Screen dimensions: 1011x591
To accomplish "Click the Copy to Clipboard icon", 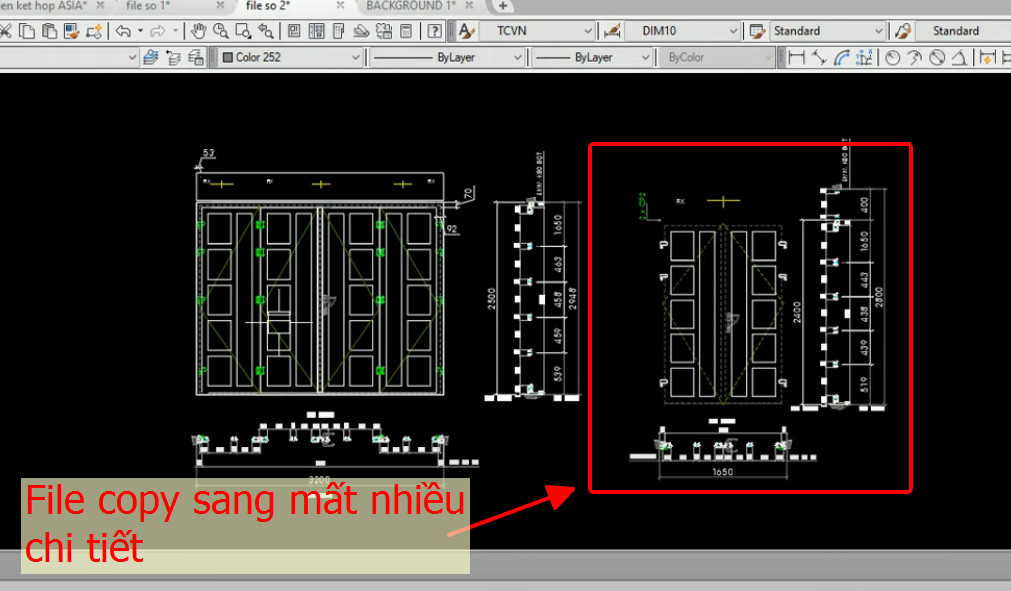I will pos(29,30).
